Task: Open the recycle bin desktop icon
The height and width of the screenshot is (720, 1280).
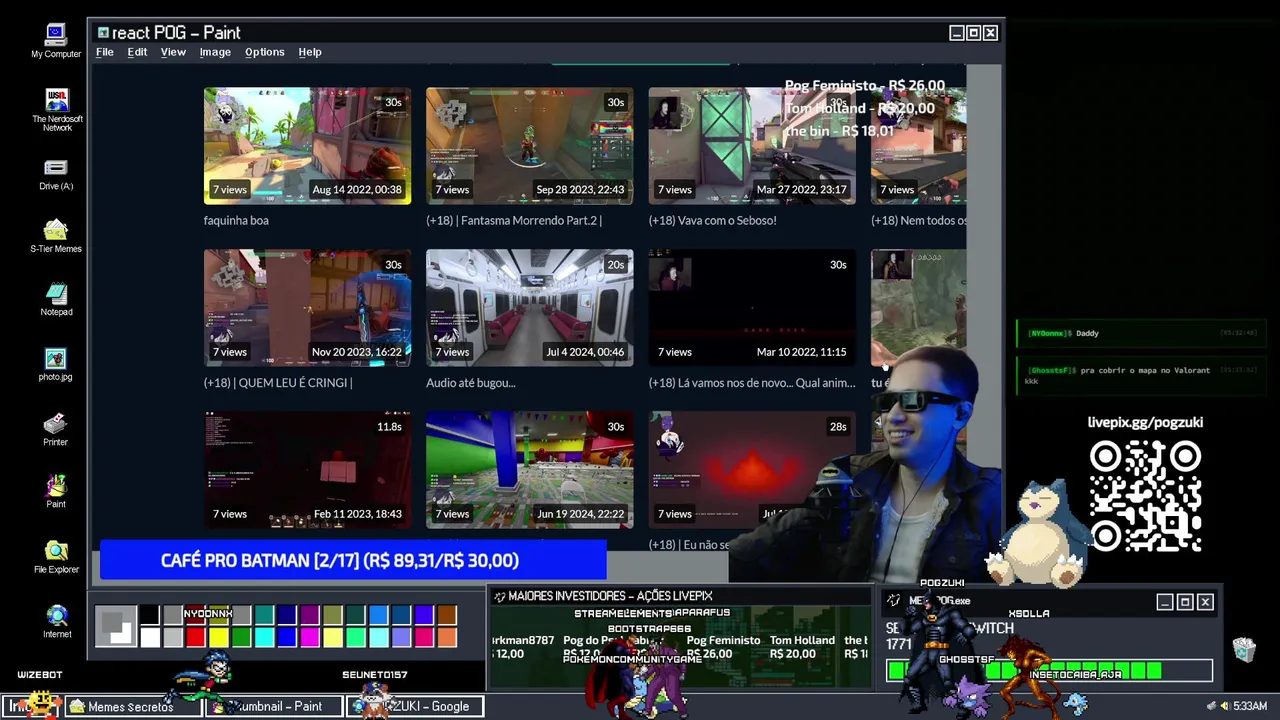Action: [1244, 649]
